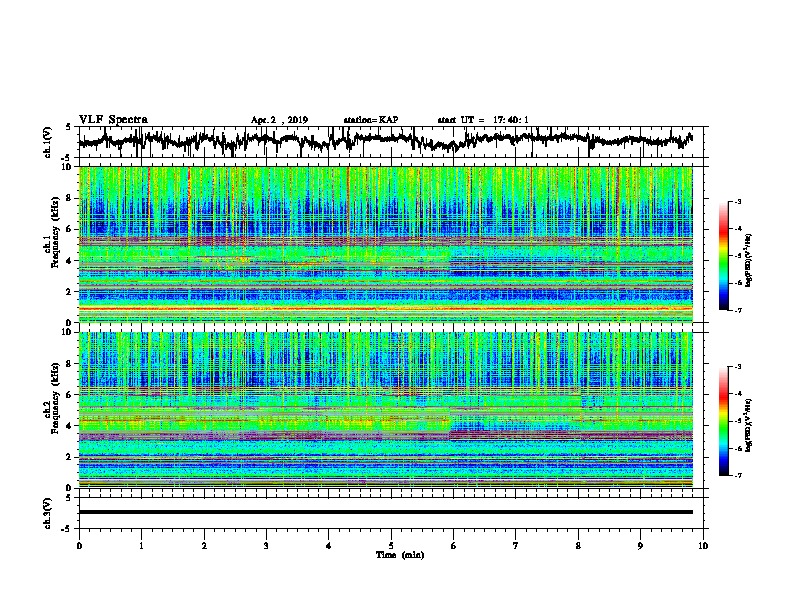Click the ch.1 voltage waveform trace panel
Image resolution: width=792 pixels, height=612 pixels.
[393, 142]
